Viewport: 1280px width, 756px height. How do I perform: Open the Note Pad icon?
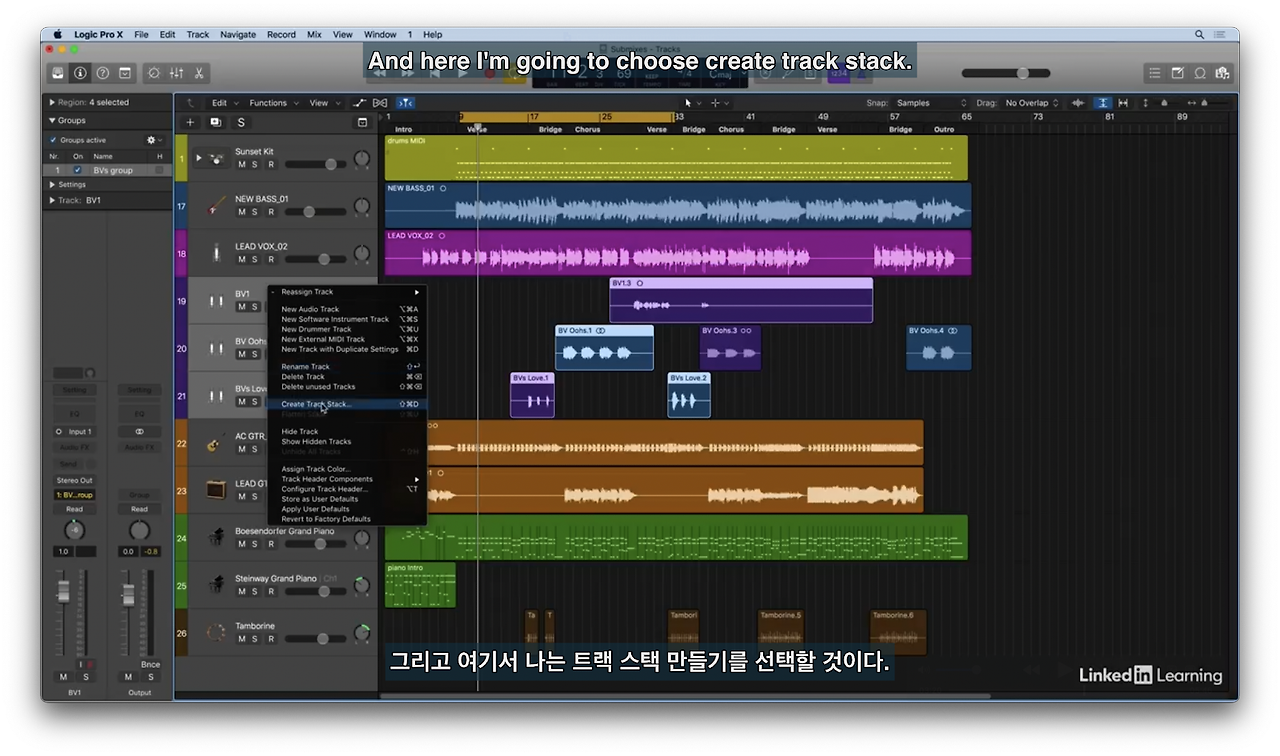pos(1177,73)
